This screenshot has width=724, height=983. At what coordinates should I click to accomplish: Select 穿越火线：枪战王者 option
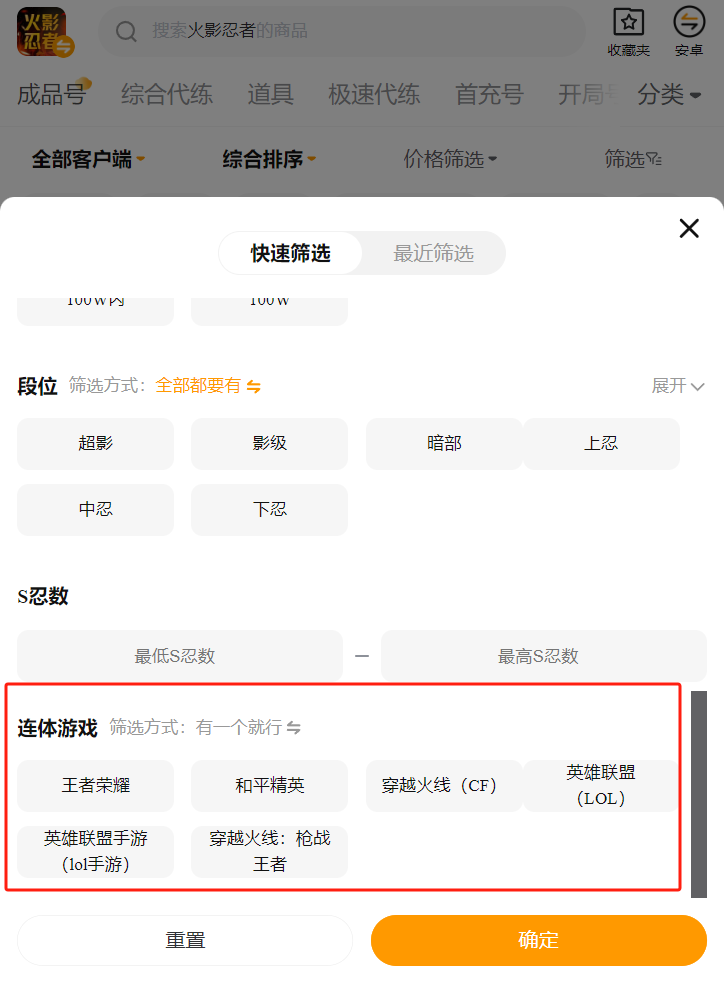pos(270,851)
